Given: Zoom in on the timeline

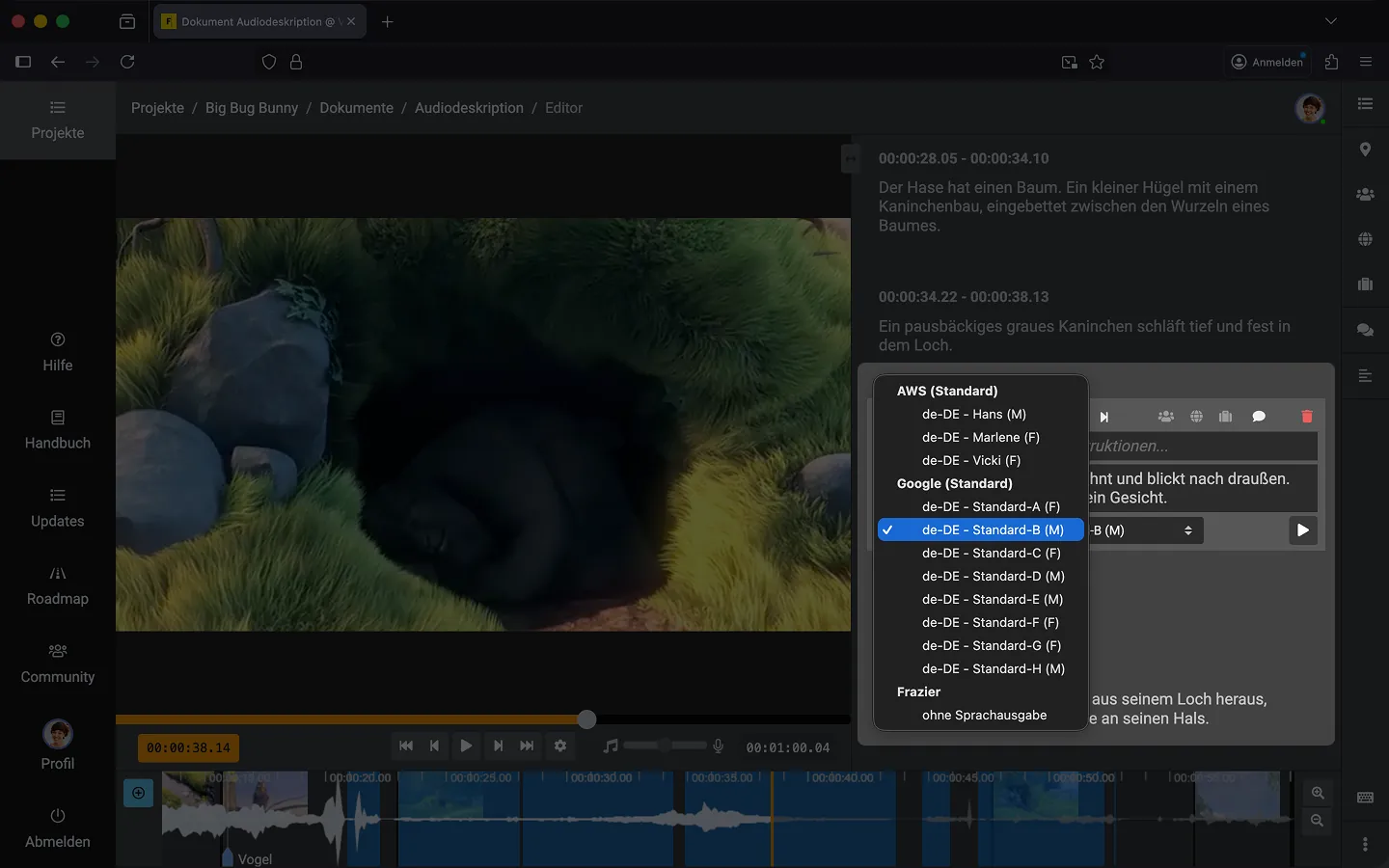Looking at the screenshot, I should coord(1318,793).
